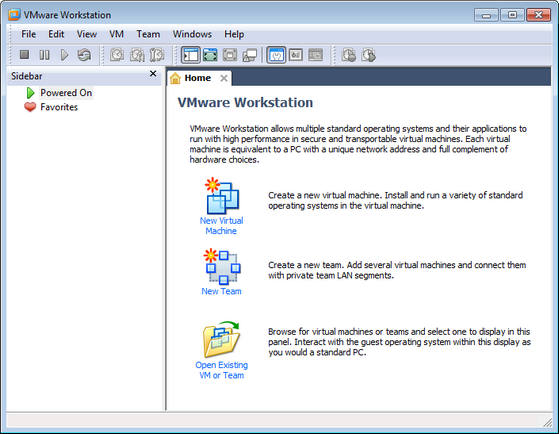The image size is (559, 434).
Task: Click the VMware Workstation title bar icon
Action: click(x=14, y=15)
